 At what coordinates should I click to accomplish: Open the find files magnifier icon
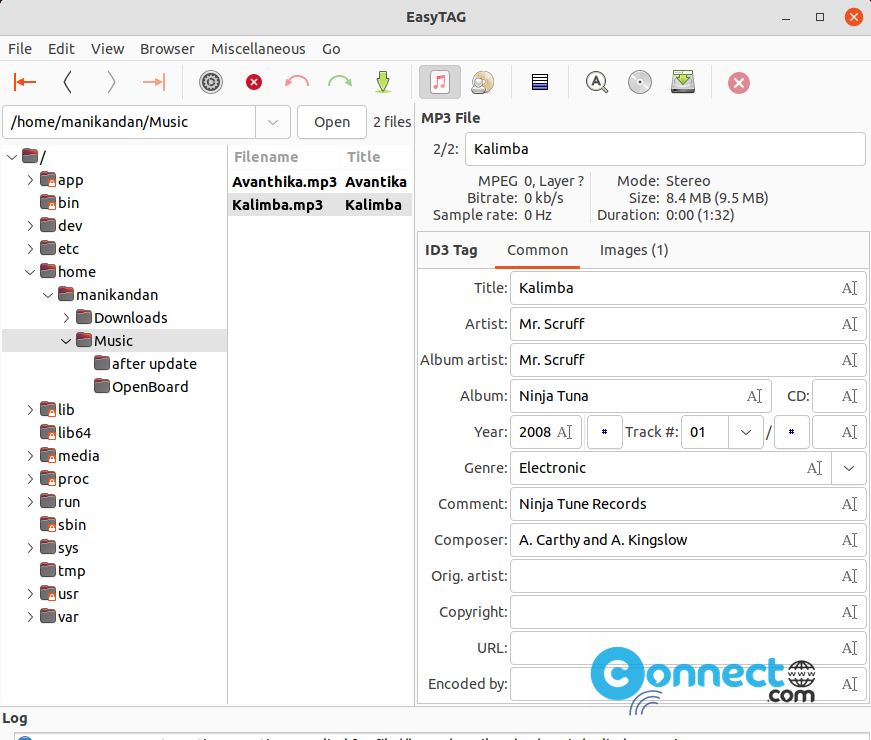[x=597, y=82]
